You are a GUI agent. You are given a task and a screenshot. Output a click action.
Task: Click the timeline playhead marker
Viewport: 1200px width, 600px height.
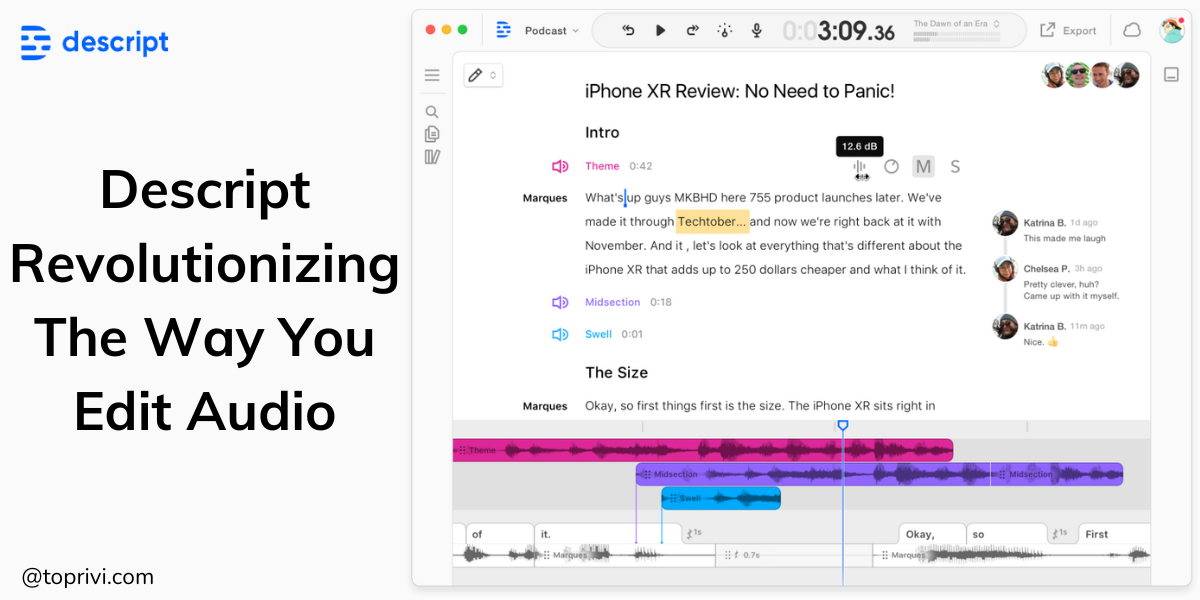click(x=843, y=426)
